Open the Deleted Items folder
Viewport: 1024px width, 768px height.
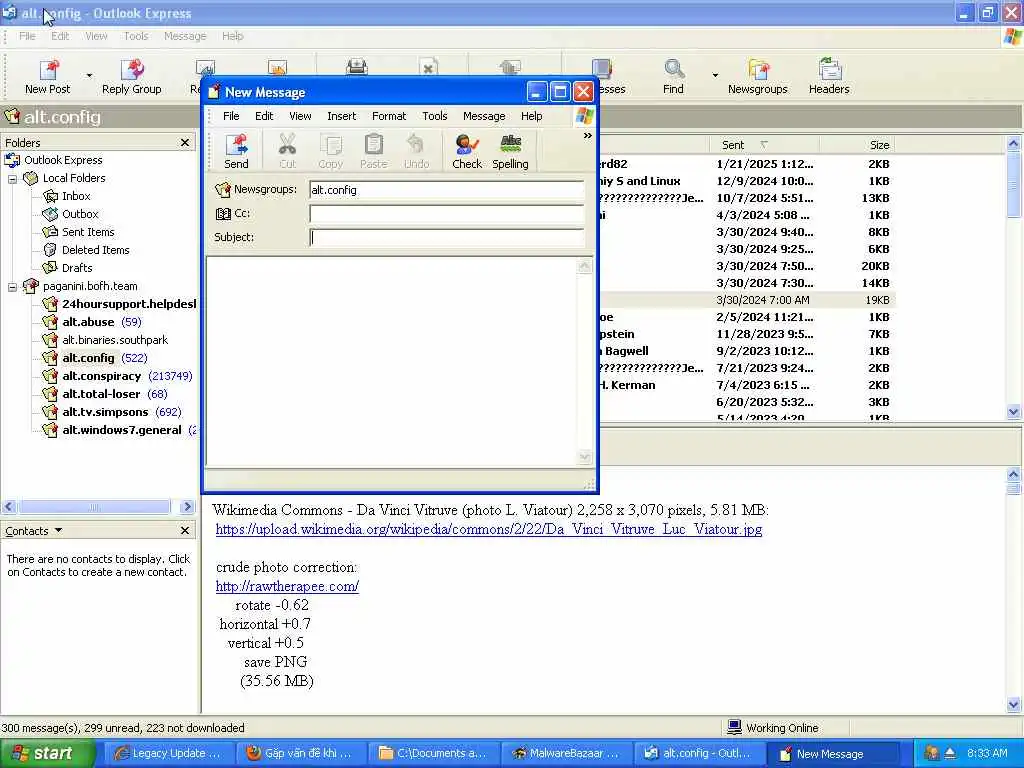click(95, 249)
